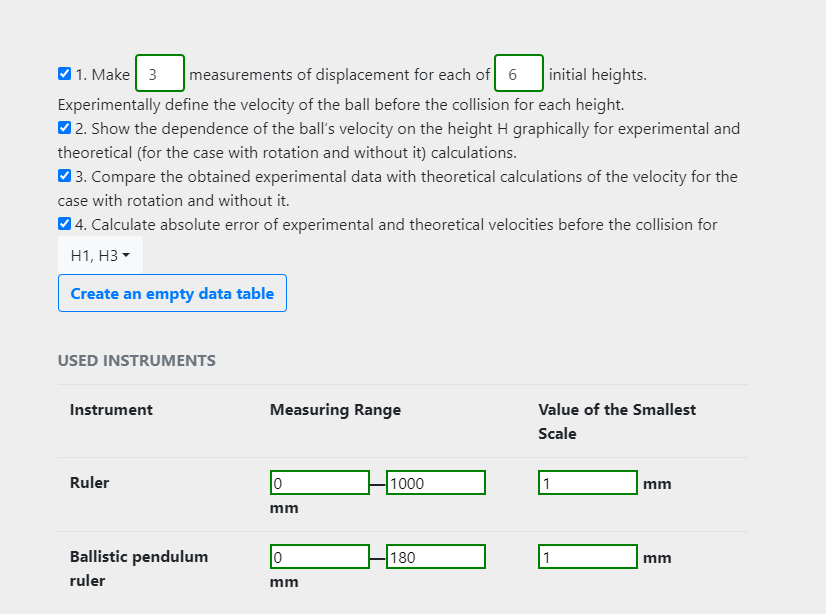Click the pendulum ruler smallest scale field
Viewport: 826px width, 614px height.
coord(587,556)
